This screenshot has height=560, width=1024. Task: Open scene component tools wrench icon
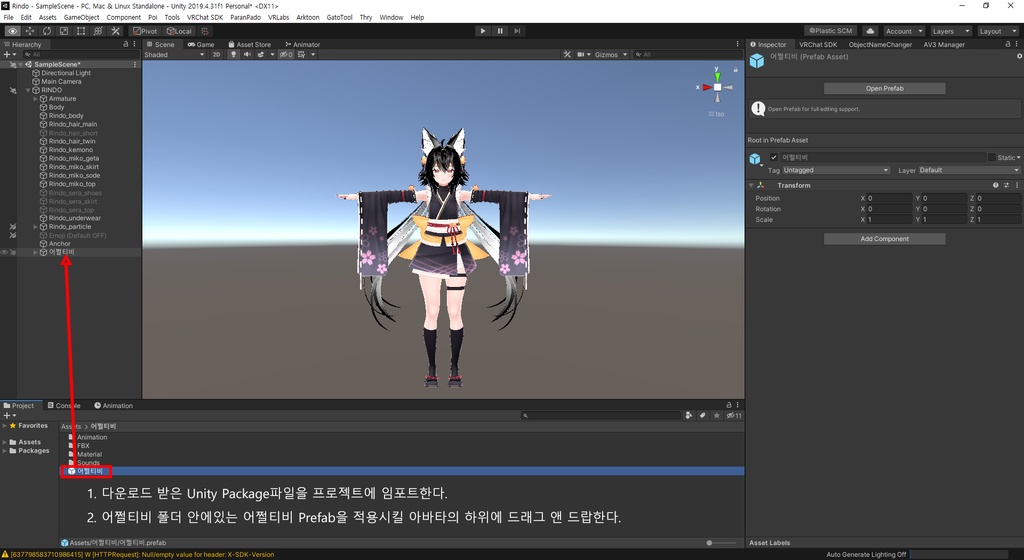[x=567, y=54]
